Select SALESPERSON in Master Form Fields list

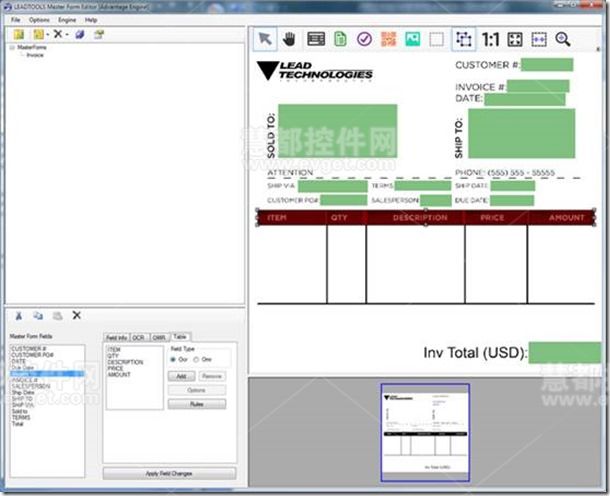click(31, 386)
